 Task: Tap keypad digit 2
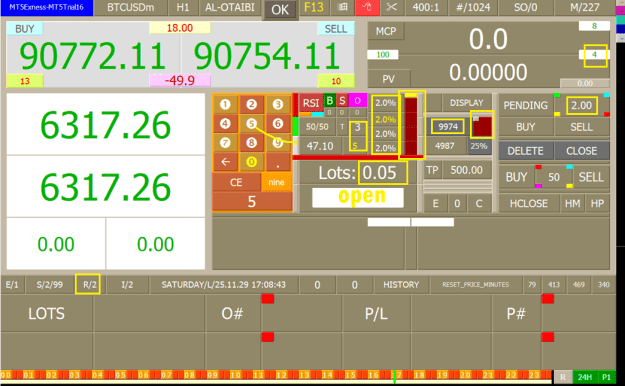(x=252, y=104)
